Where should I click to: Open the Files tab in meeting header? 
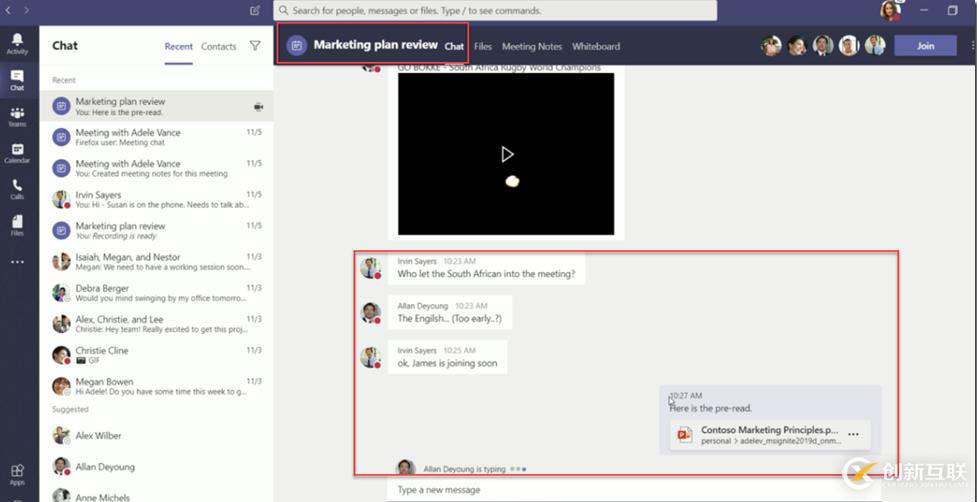tap(483, 46)
